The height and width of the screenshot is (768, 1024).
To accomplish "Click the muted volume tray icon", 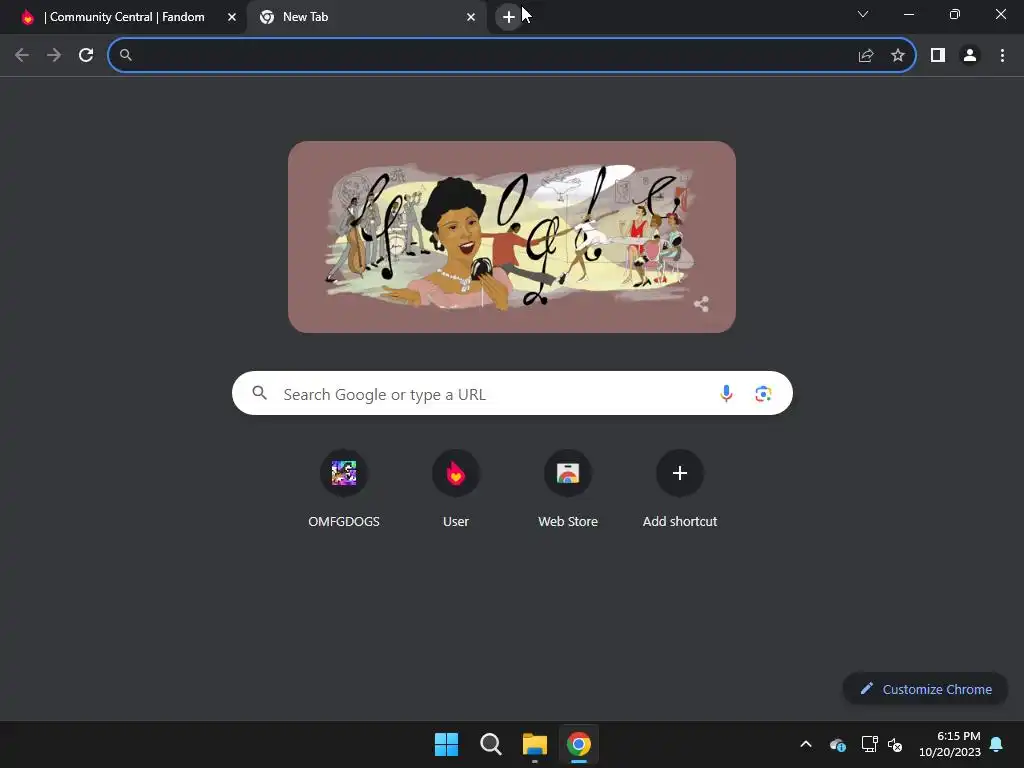I will click(895, 744).
